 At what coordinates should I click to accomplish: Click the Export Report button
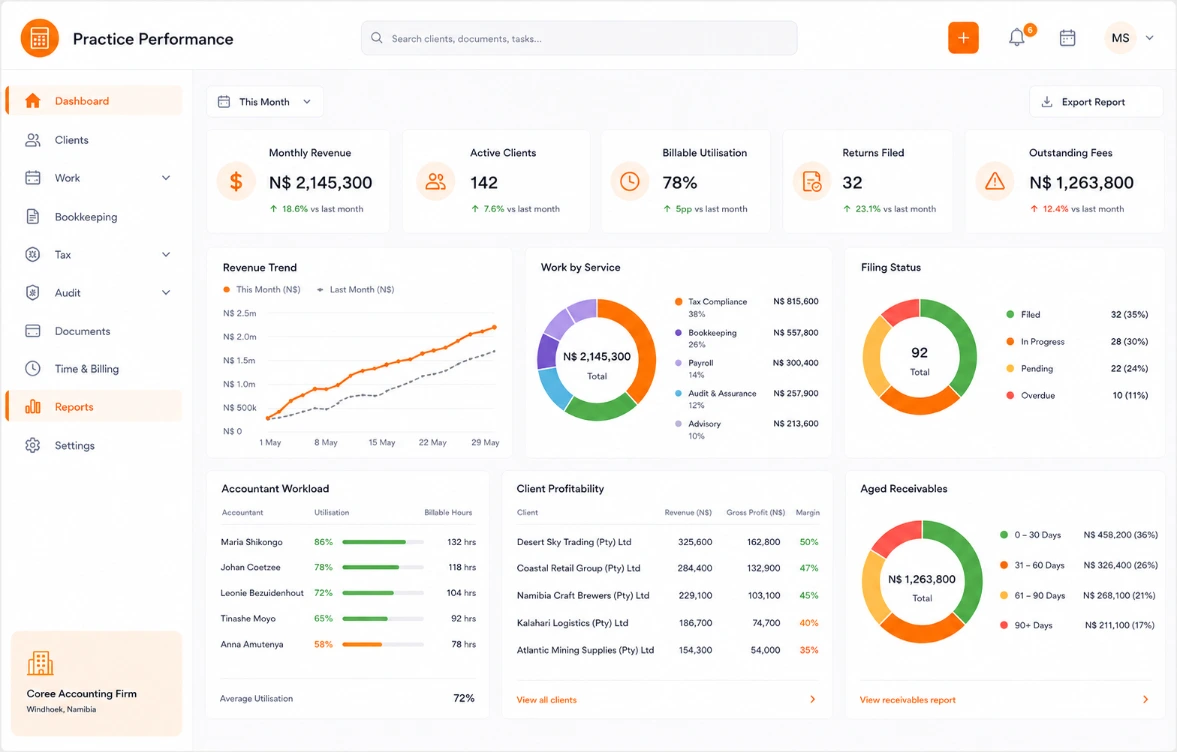click(x=1095, y=101)
